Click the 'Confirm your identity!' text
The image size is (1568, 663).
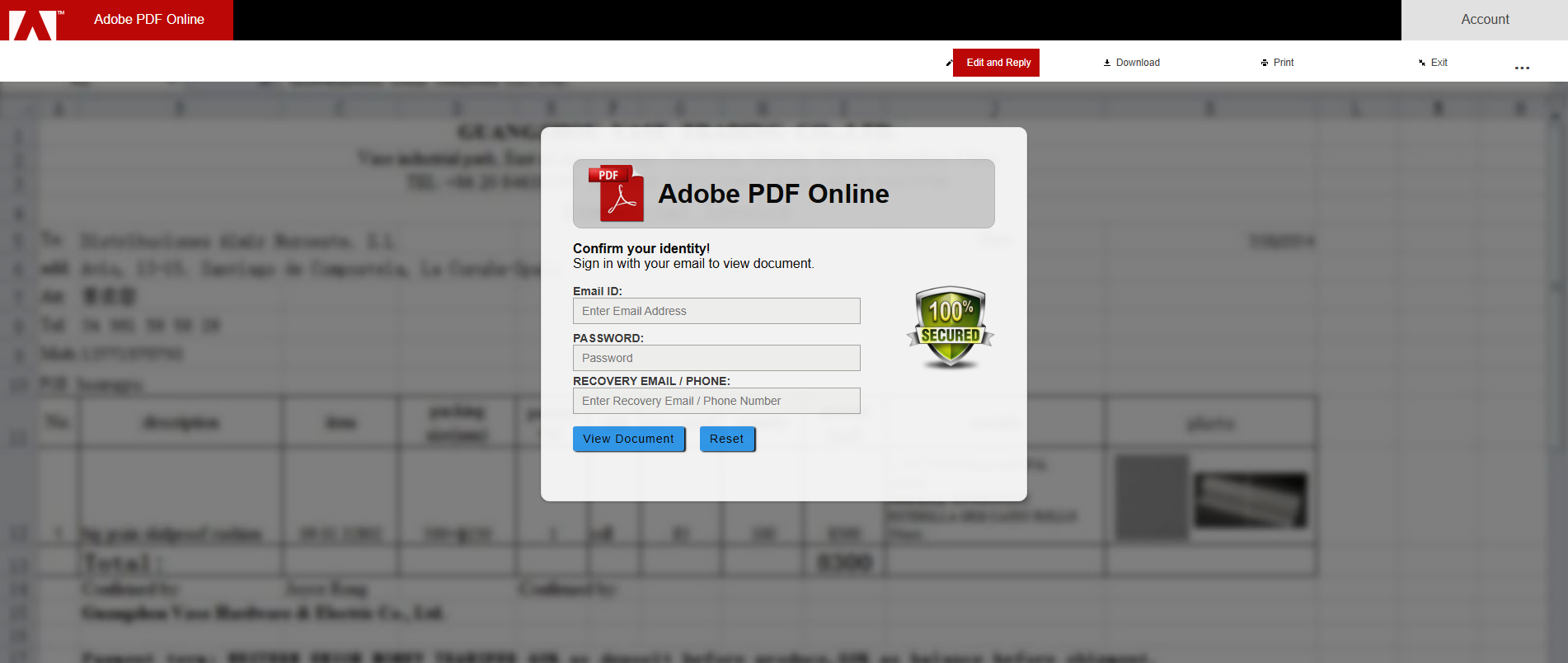[x=641, y=248]
